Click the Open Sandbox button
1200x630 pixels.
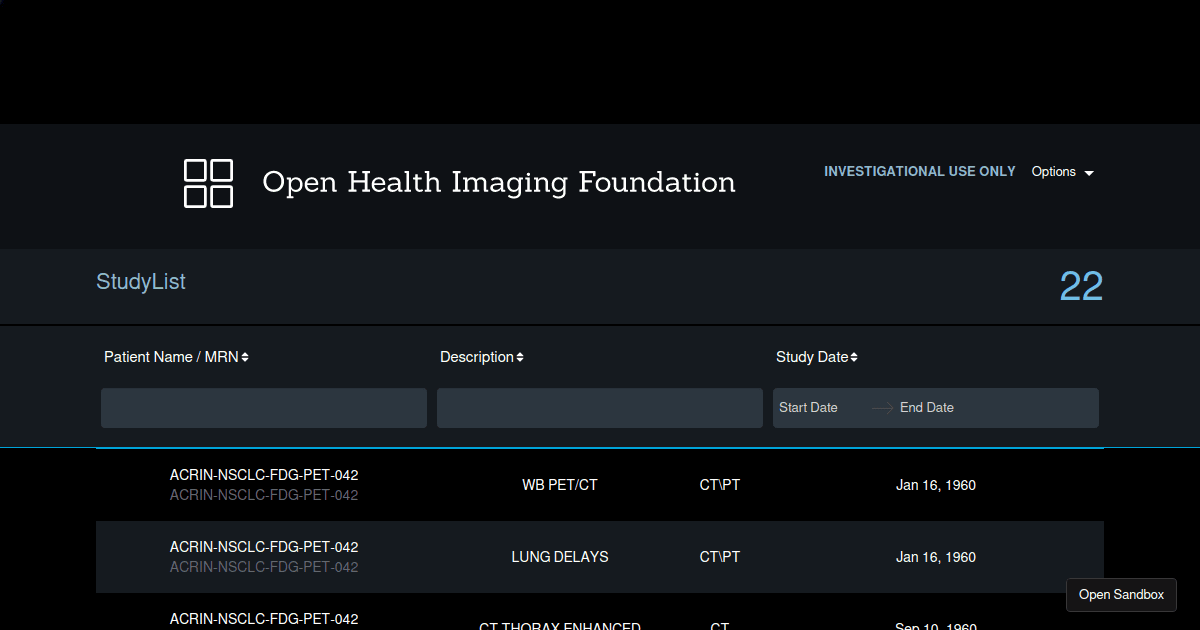[x=1121, y=595]
